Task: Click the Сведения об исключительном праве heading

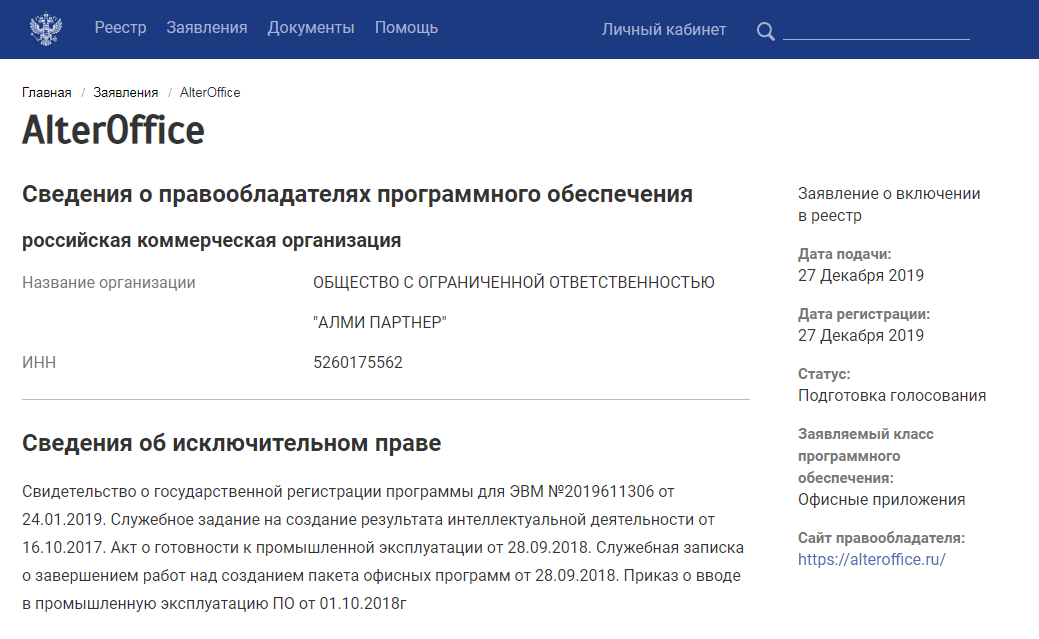Action: [x=231, y=443]
